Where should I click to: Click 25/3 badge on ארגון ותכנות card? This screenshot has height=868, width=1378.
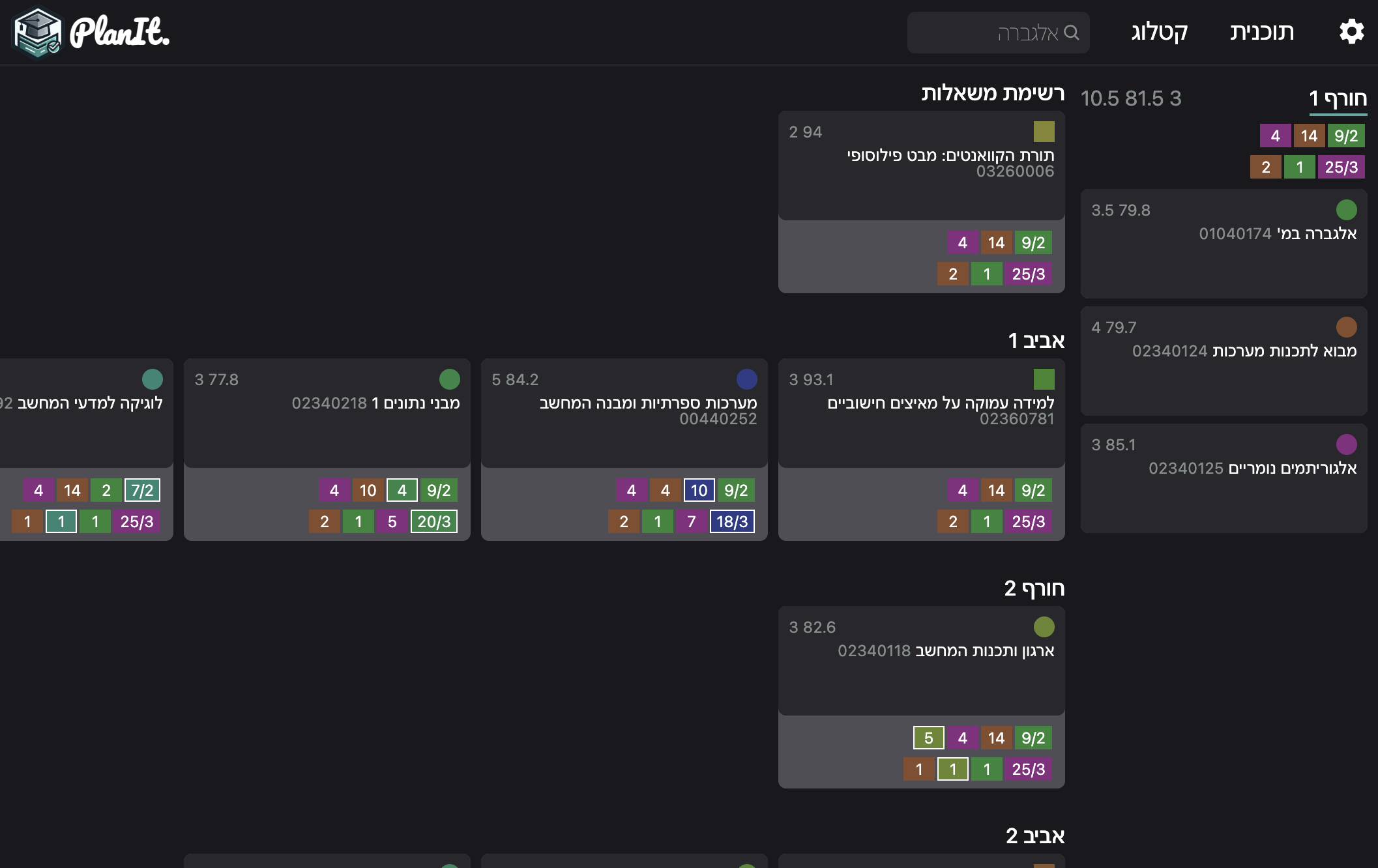(1028, 769)
